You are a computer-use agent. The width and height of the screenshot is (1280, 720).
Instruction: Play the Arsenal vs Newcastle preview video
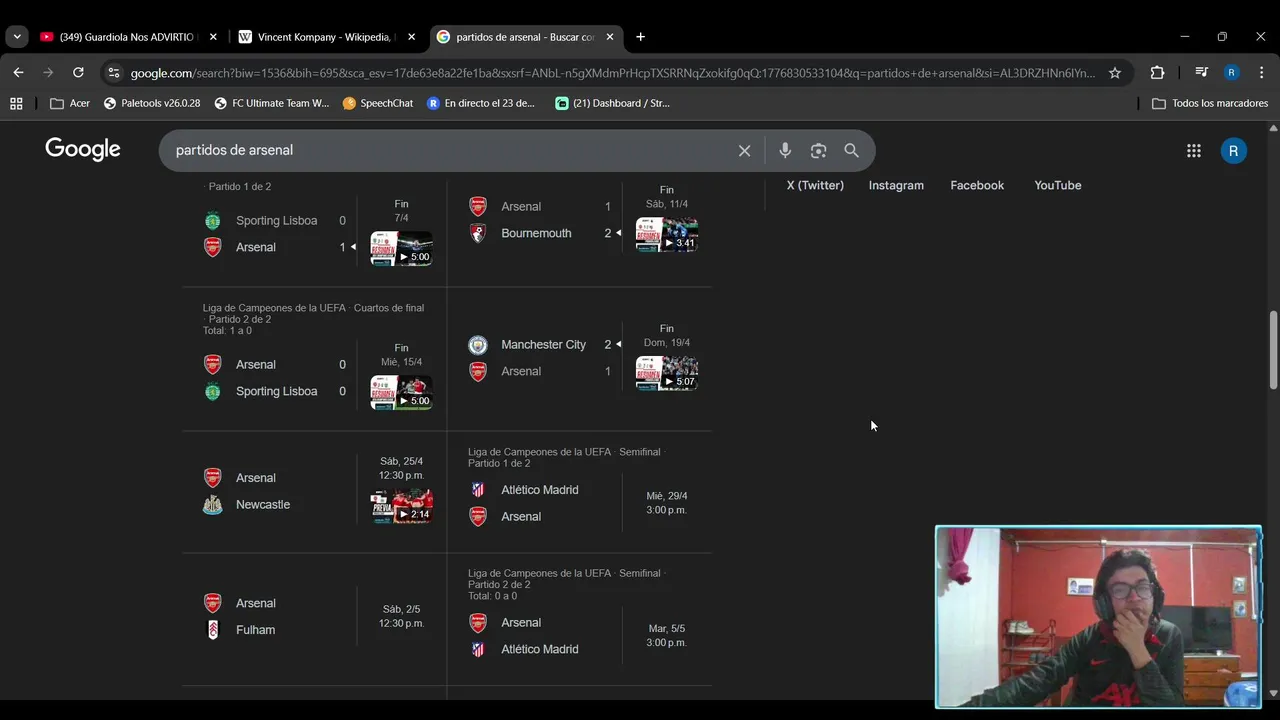point(401,506)
